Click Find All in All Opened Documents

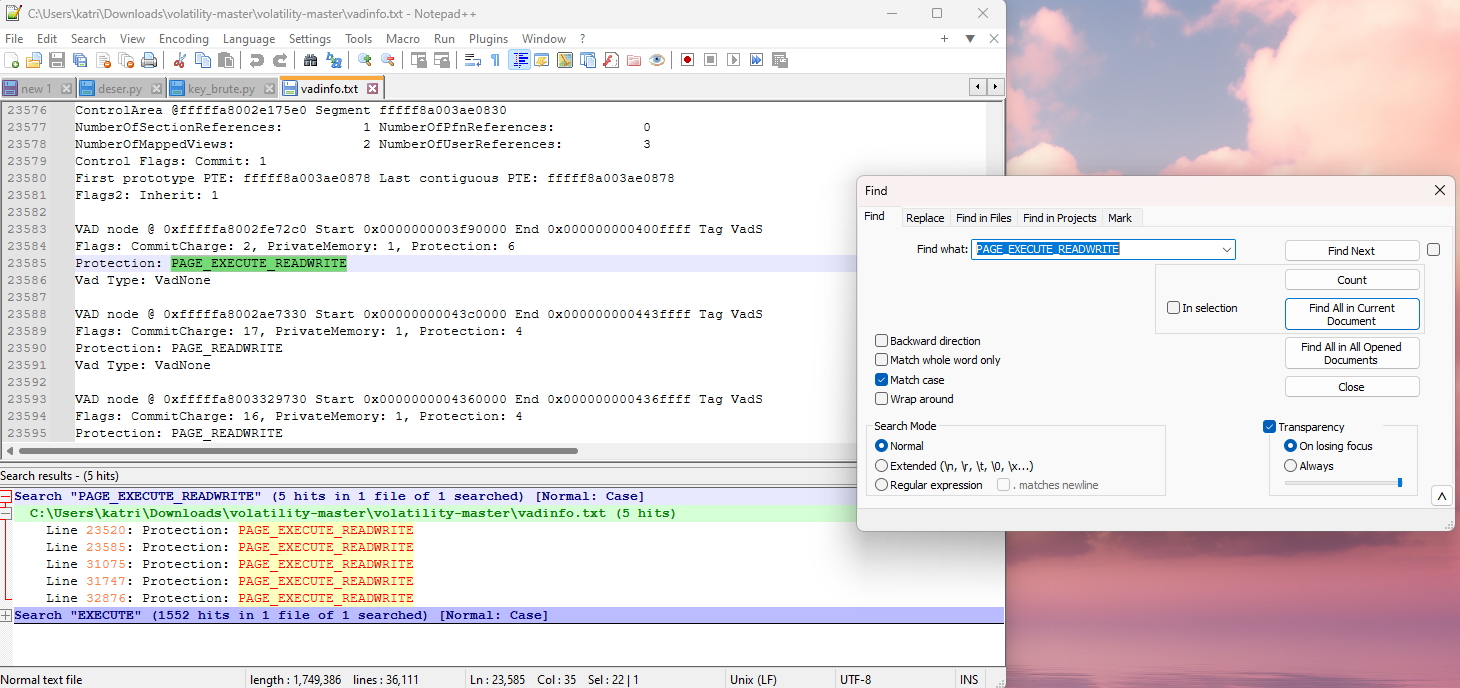coord(1352,352)
